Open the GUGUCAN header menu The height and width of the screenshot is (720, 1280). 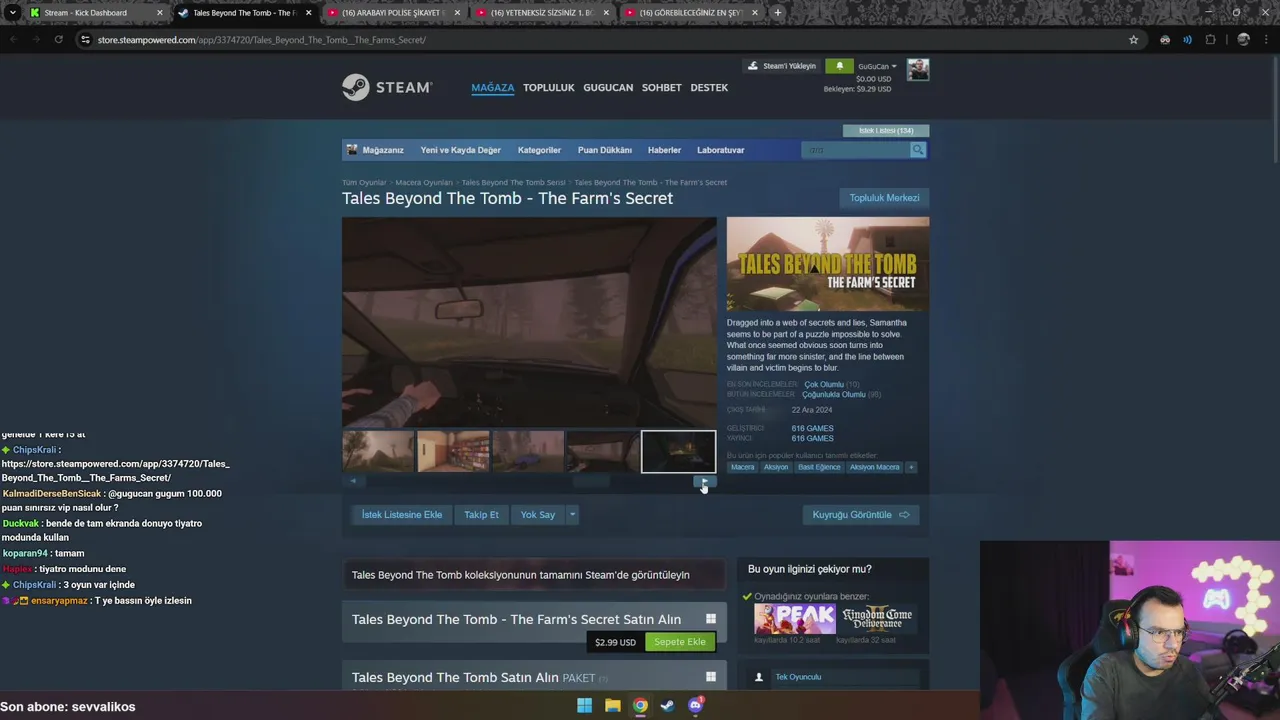[x=608, y=88]
